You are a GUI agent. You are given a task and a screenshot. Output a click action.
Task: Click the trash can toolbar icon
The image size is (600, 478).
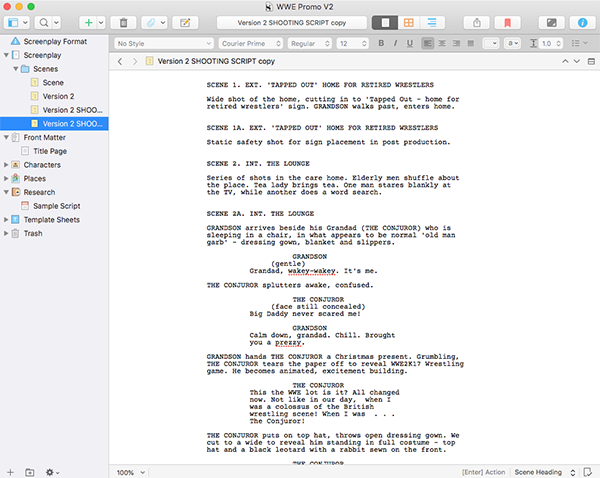[123, 23]
